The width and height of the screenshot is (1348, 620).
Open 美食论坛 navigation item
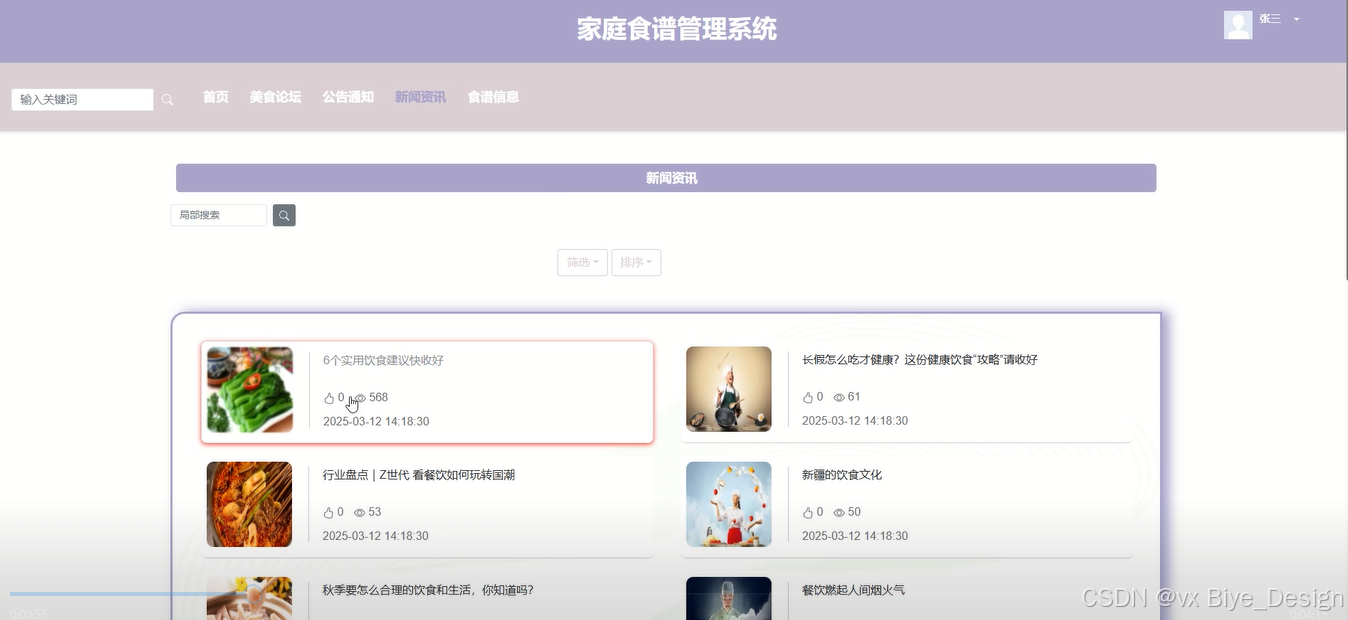pos(275,97)
